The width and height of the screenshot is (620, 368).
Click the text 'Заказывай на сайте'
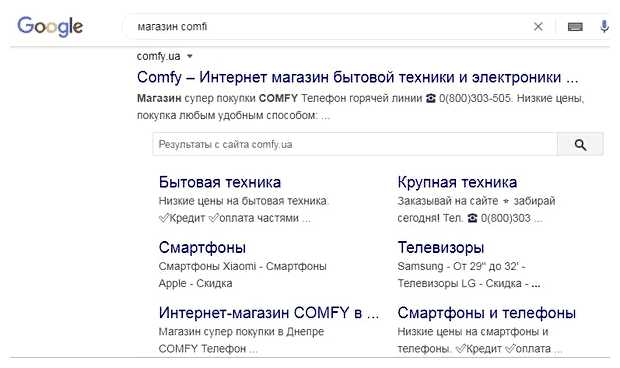coord(448,201)
